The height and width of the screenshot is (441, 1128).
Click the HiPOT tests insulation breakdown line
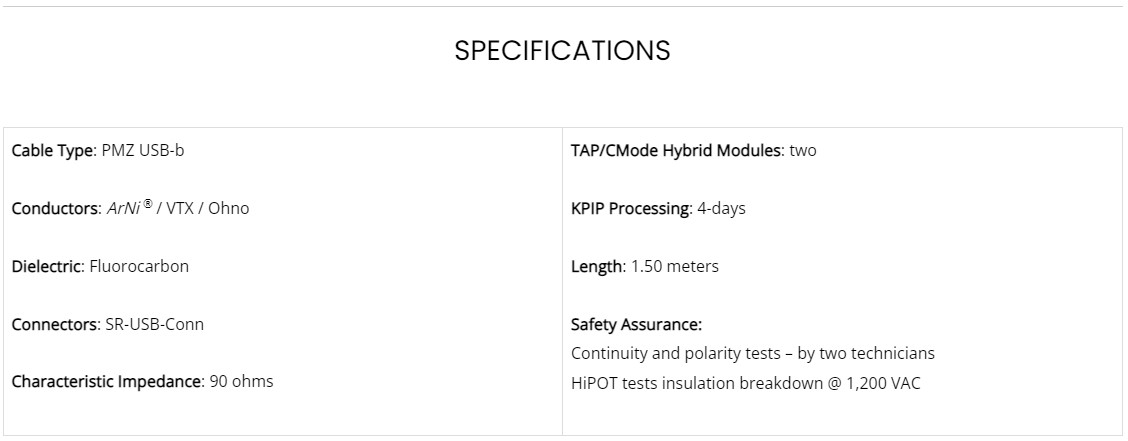coord(746,383)
